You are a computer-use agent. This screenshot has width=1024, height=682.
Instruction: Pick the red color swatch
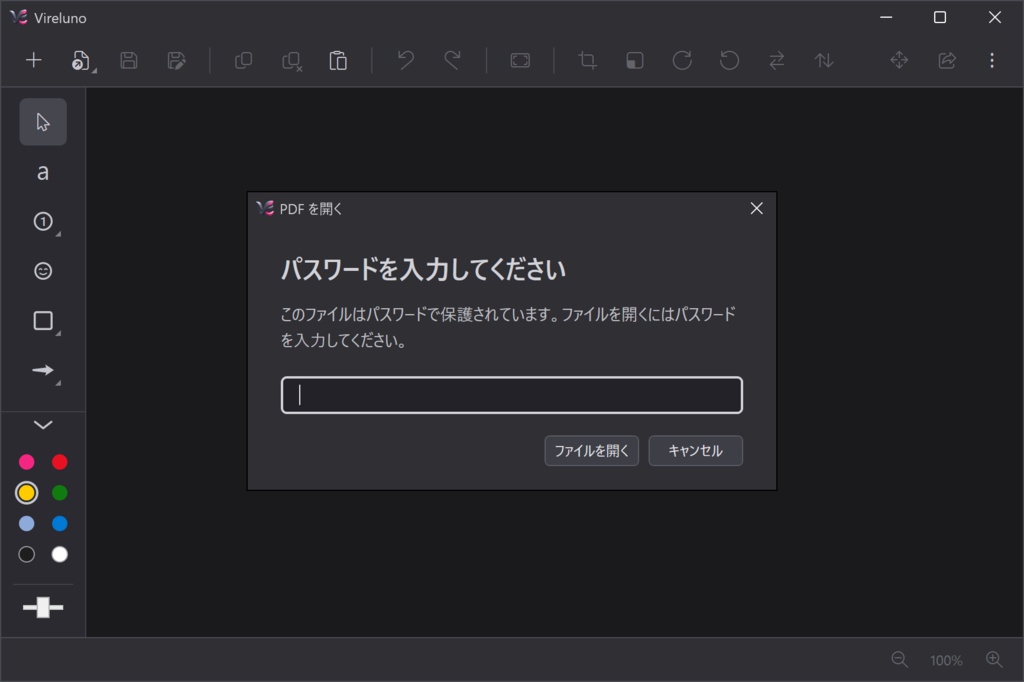click(59, 462)
